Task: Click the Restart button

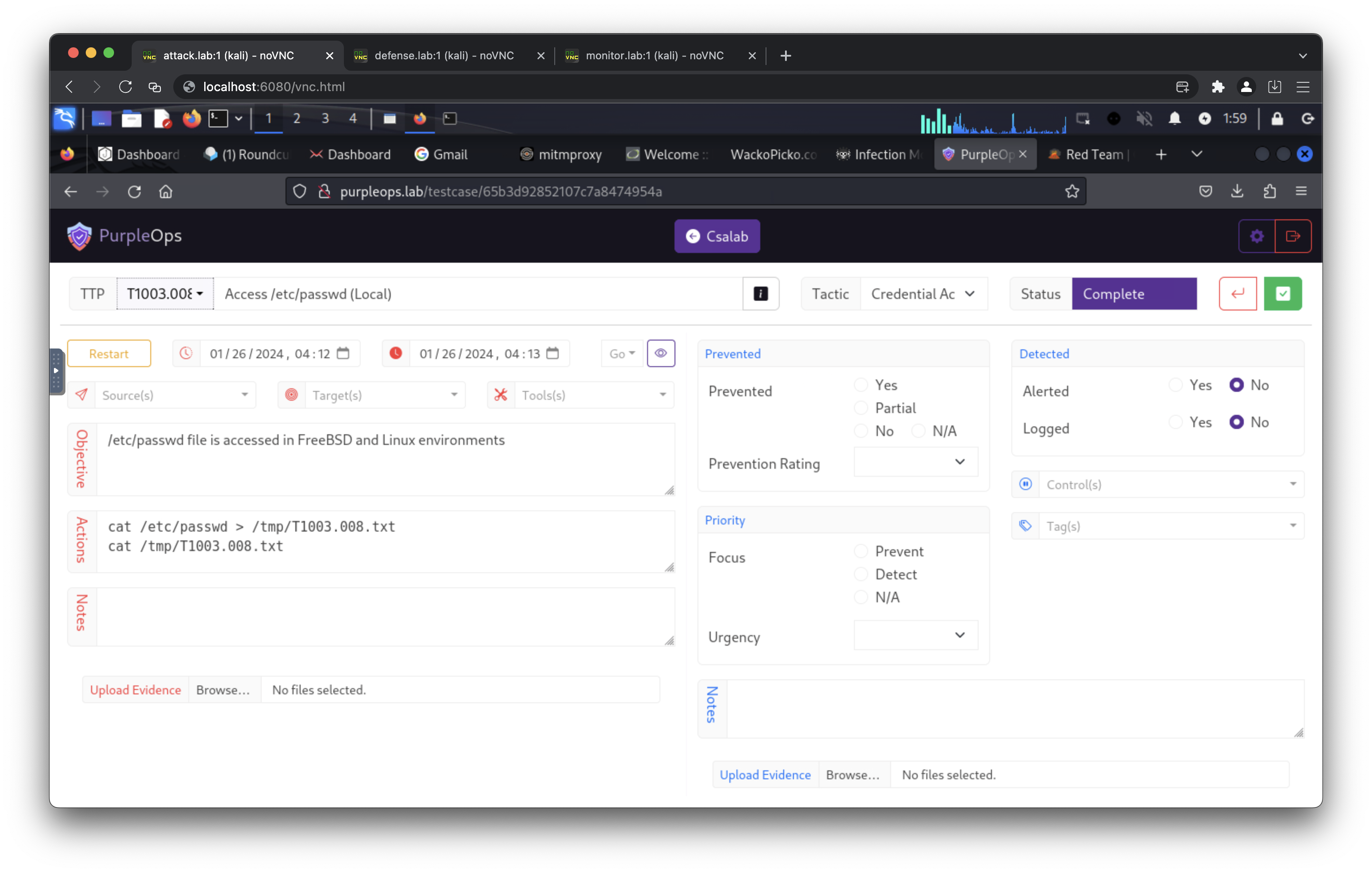Action: pos(109,353)
